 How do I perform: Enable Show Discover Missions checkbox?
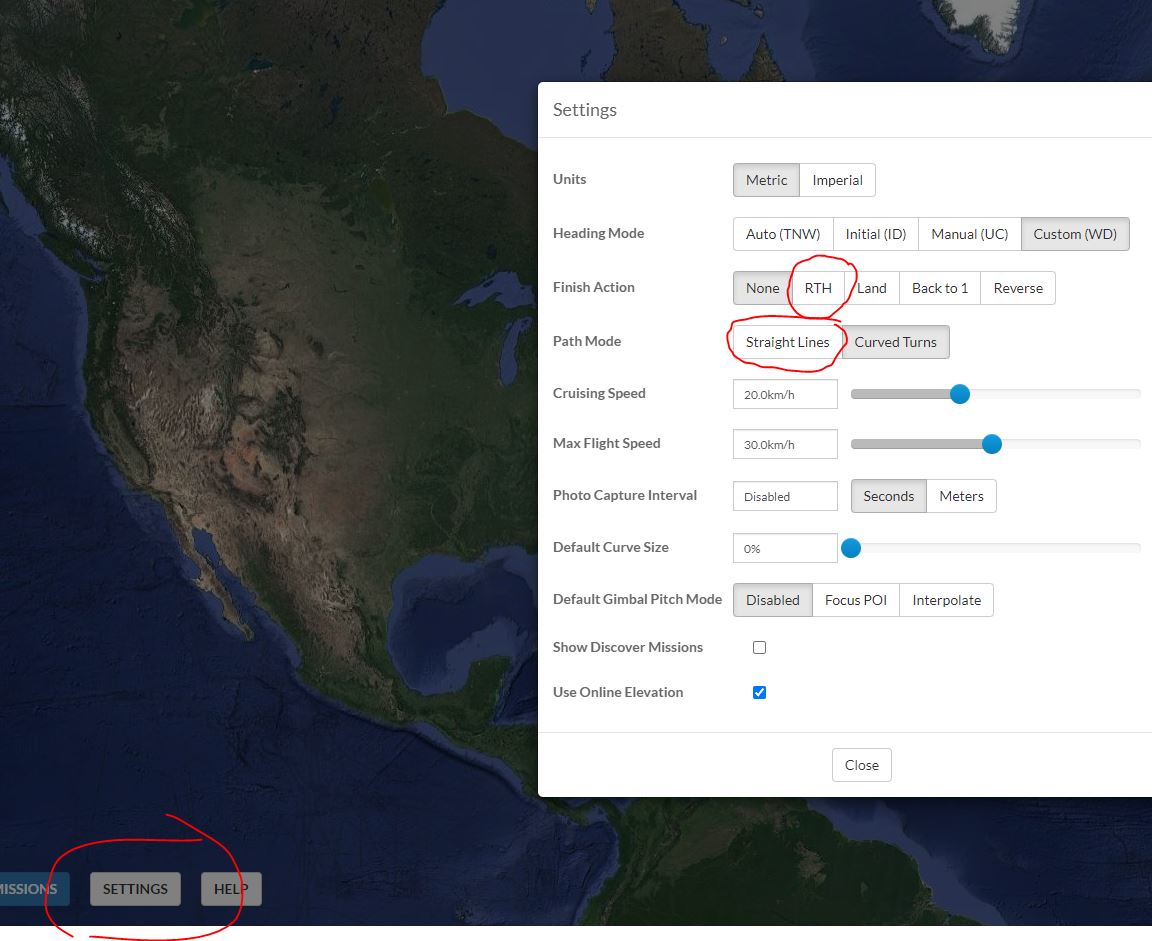click(x=760, y=647)
